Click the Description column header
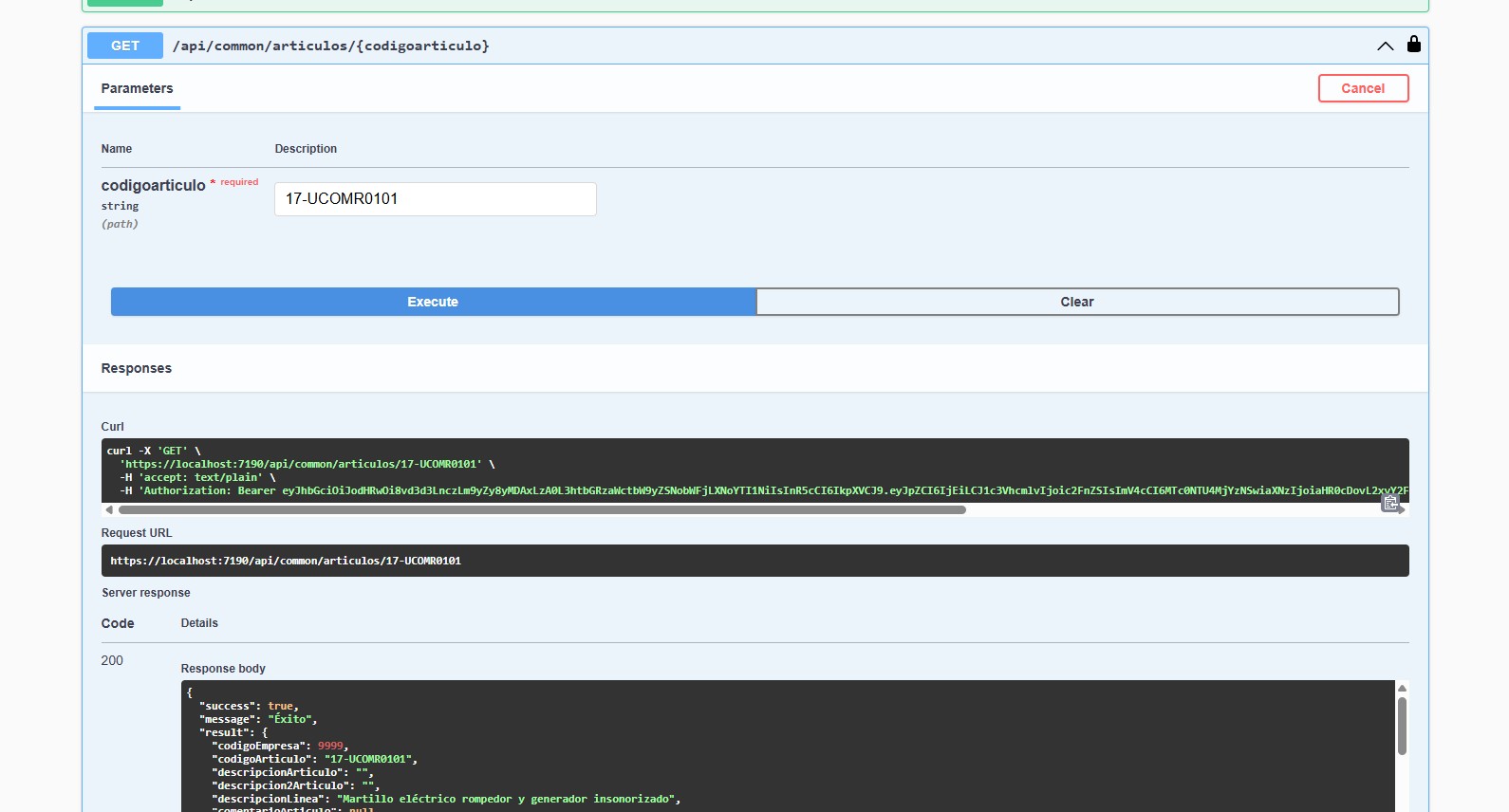This screenshot has width=1509, height=812. point(306,149)
